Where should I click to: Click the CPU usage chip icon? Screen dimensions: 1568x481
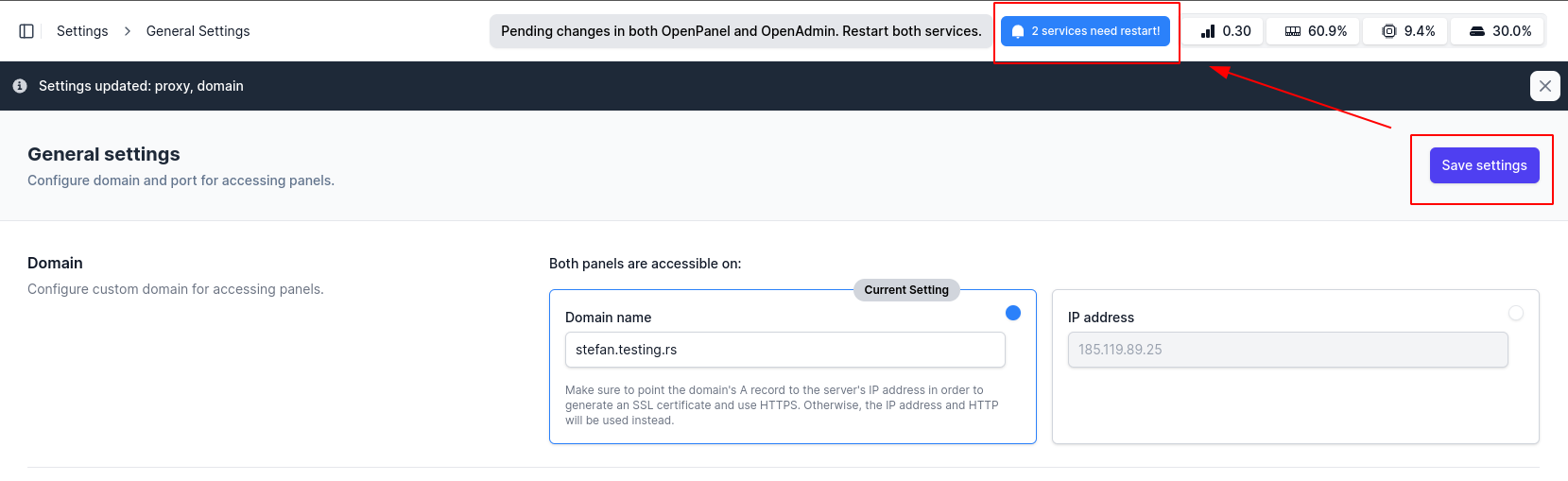pyautogui.click(x=1388, y=31)
